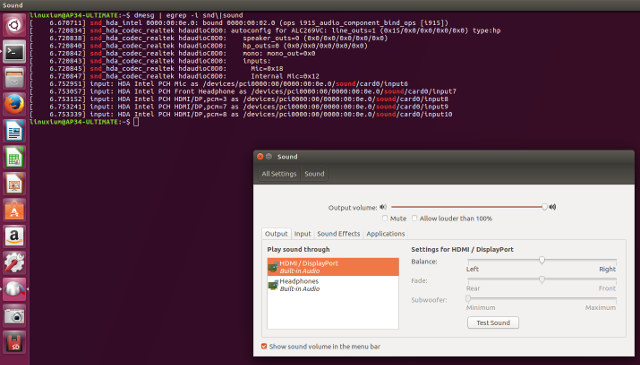Viewport: 640px width, 365px height.
Task: Check Allow louder than 100%
Action: point(414,218)
